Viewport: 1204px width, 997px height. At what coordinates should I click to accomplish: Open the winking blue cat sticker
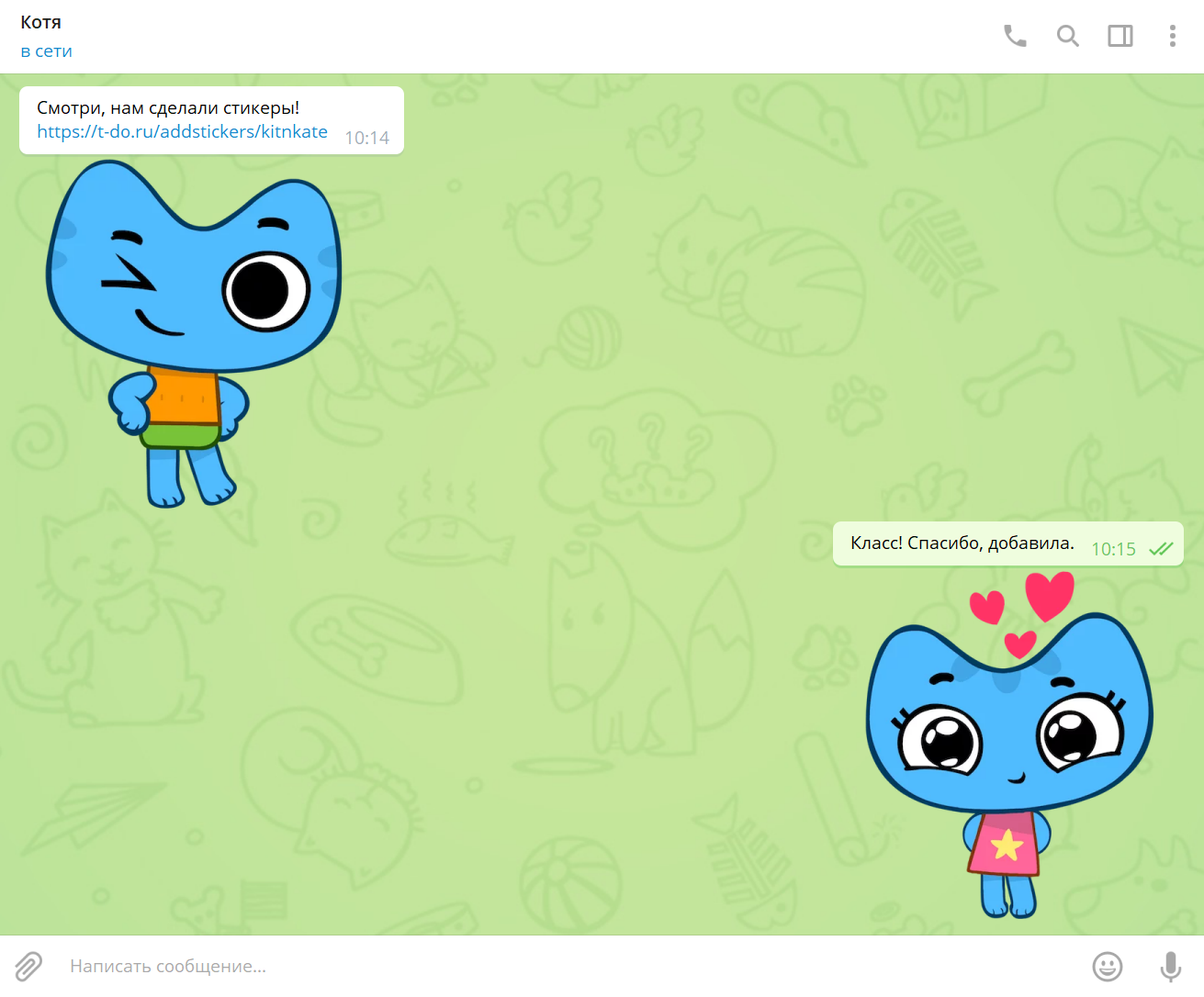tap(193, 330)
